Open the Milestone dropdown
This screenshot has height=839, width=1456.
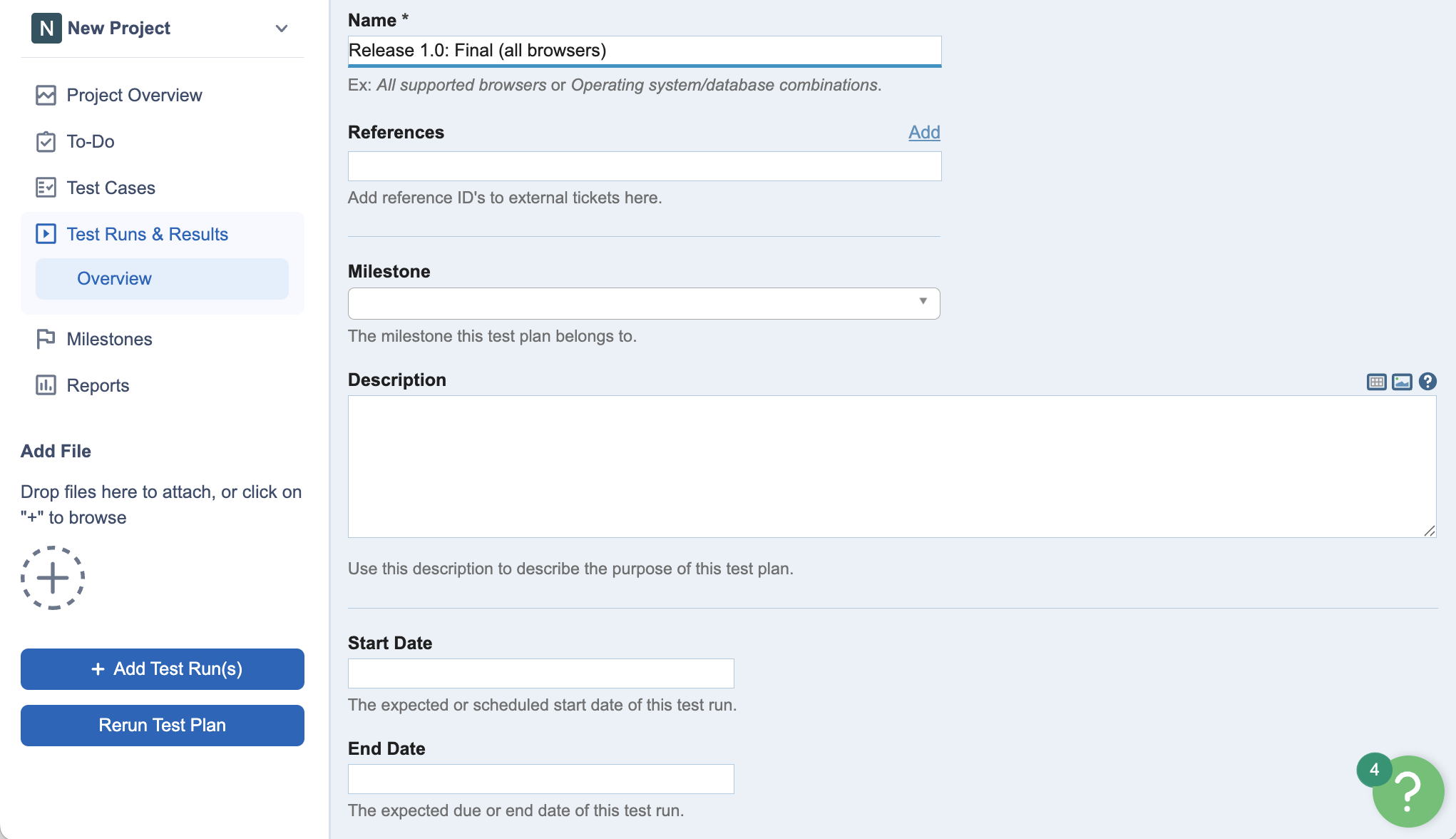[x=643, y=303]
